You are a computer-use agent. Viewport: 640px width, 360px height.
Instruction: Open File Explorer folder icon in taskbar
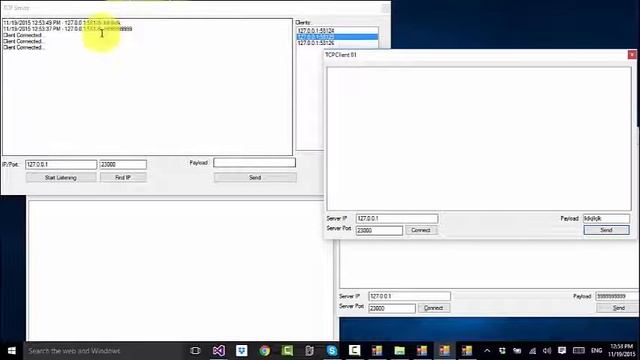[400, 351]
